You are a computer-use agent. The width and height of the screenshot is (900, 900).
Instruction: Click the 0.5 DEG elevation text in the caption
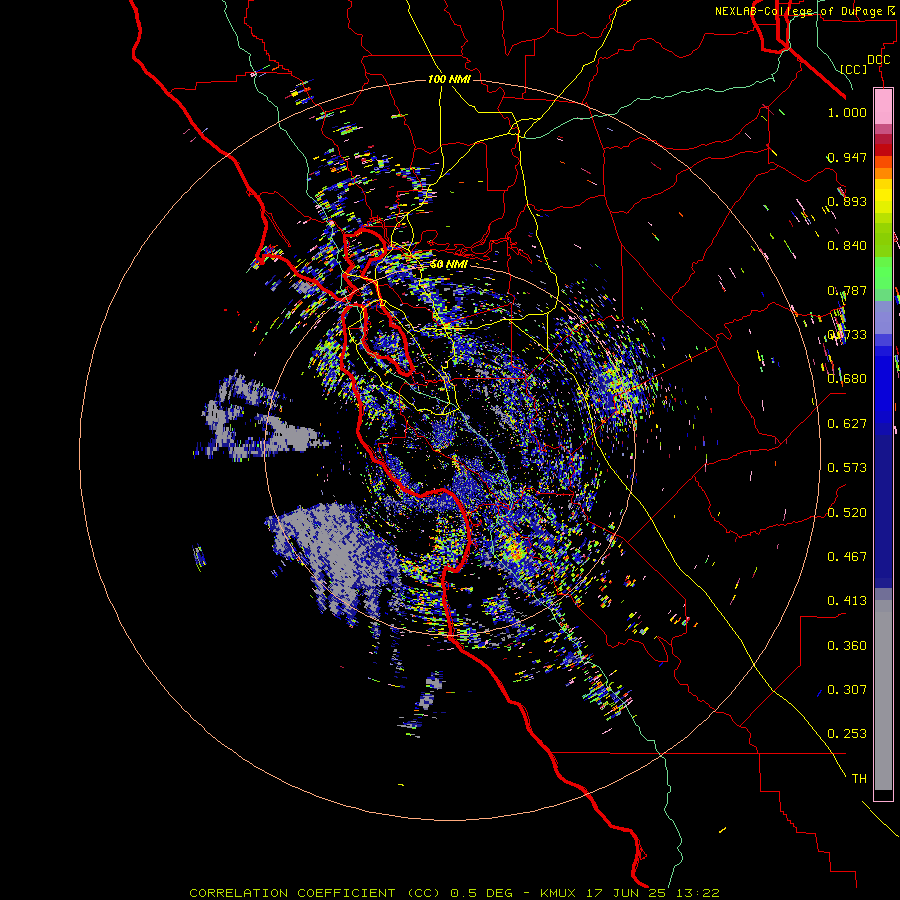(481, 893)
